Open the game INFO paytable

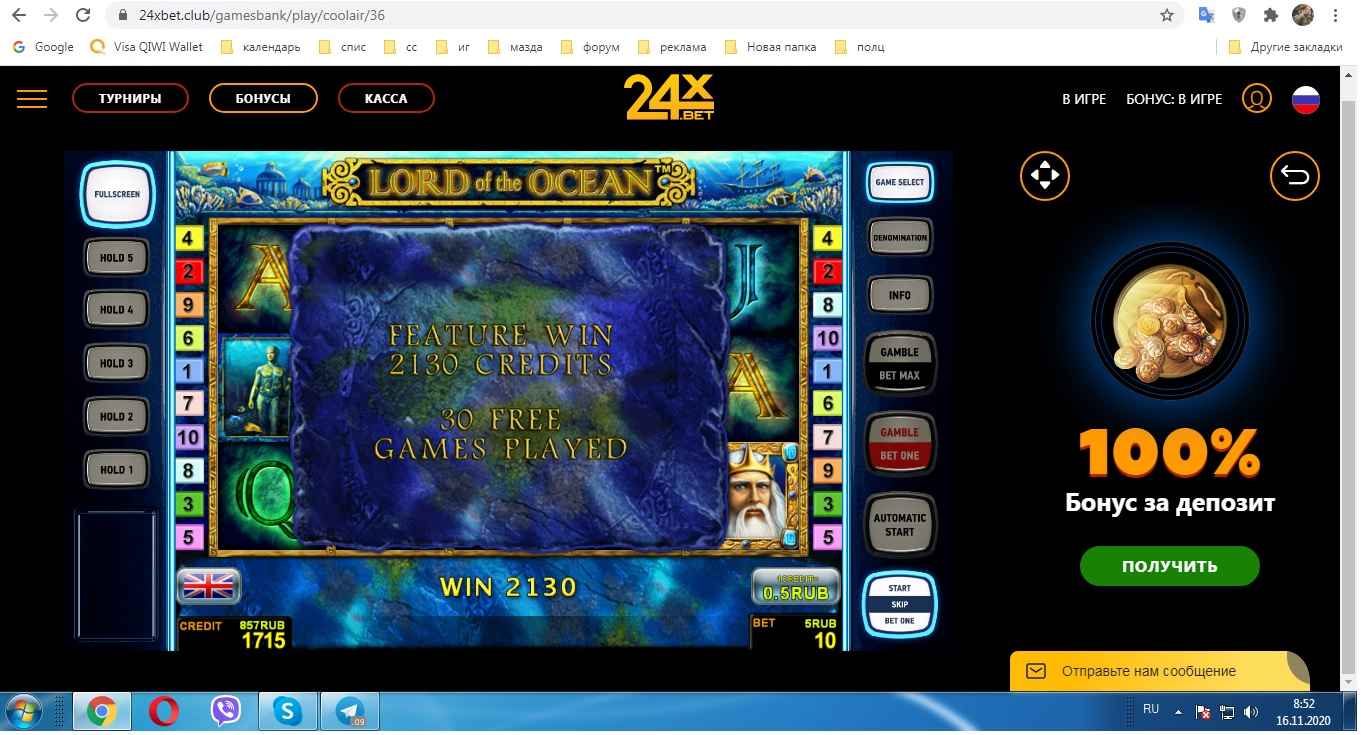[900, 295]
